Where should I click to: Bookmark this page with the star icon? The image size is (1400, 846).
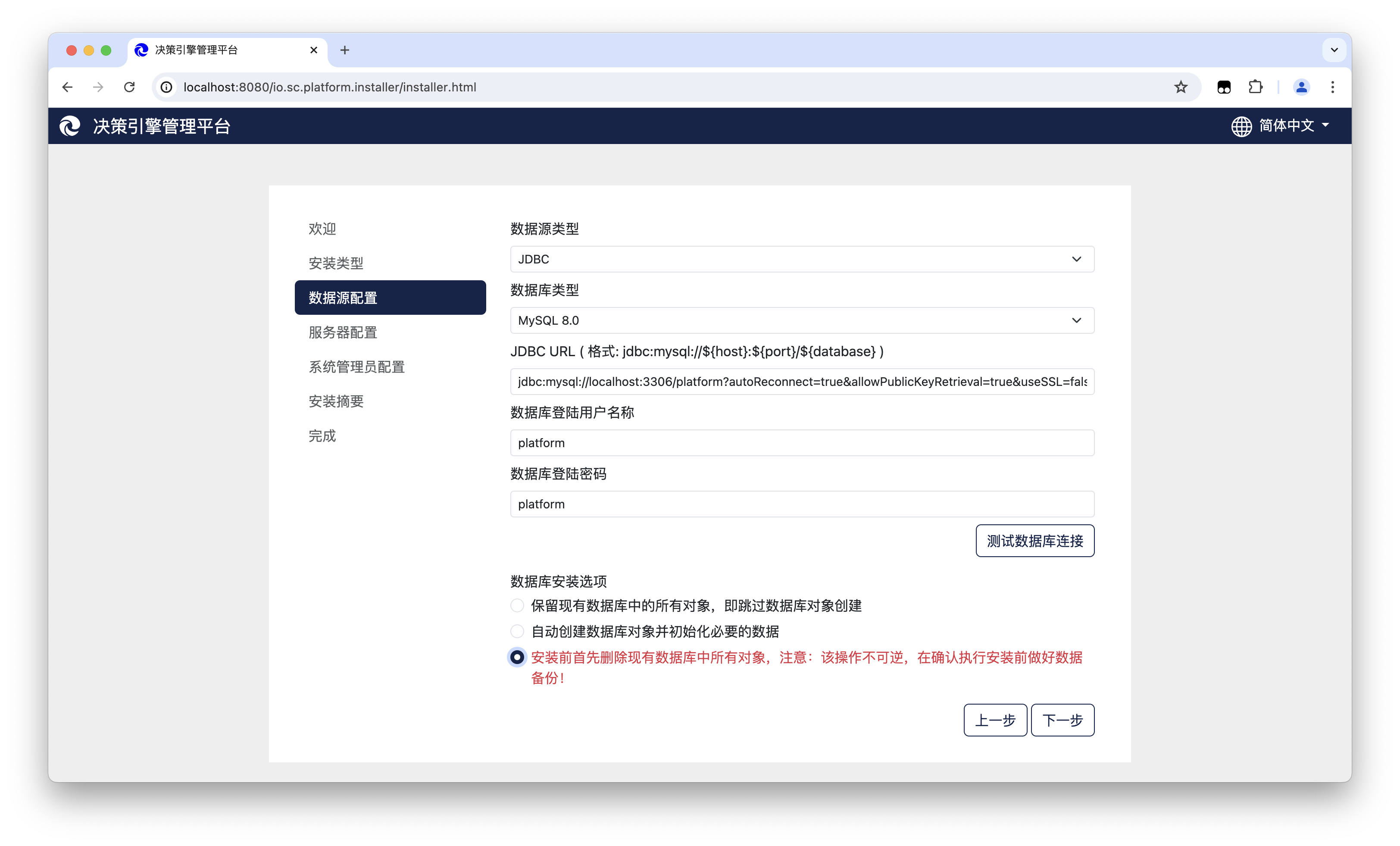(1181, 87)
